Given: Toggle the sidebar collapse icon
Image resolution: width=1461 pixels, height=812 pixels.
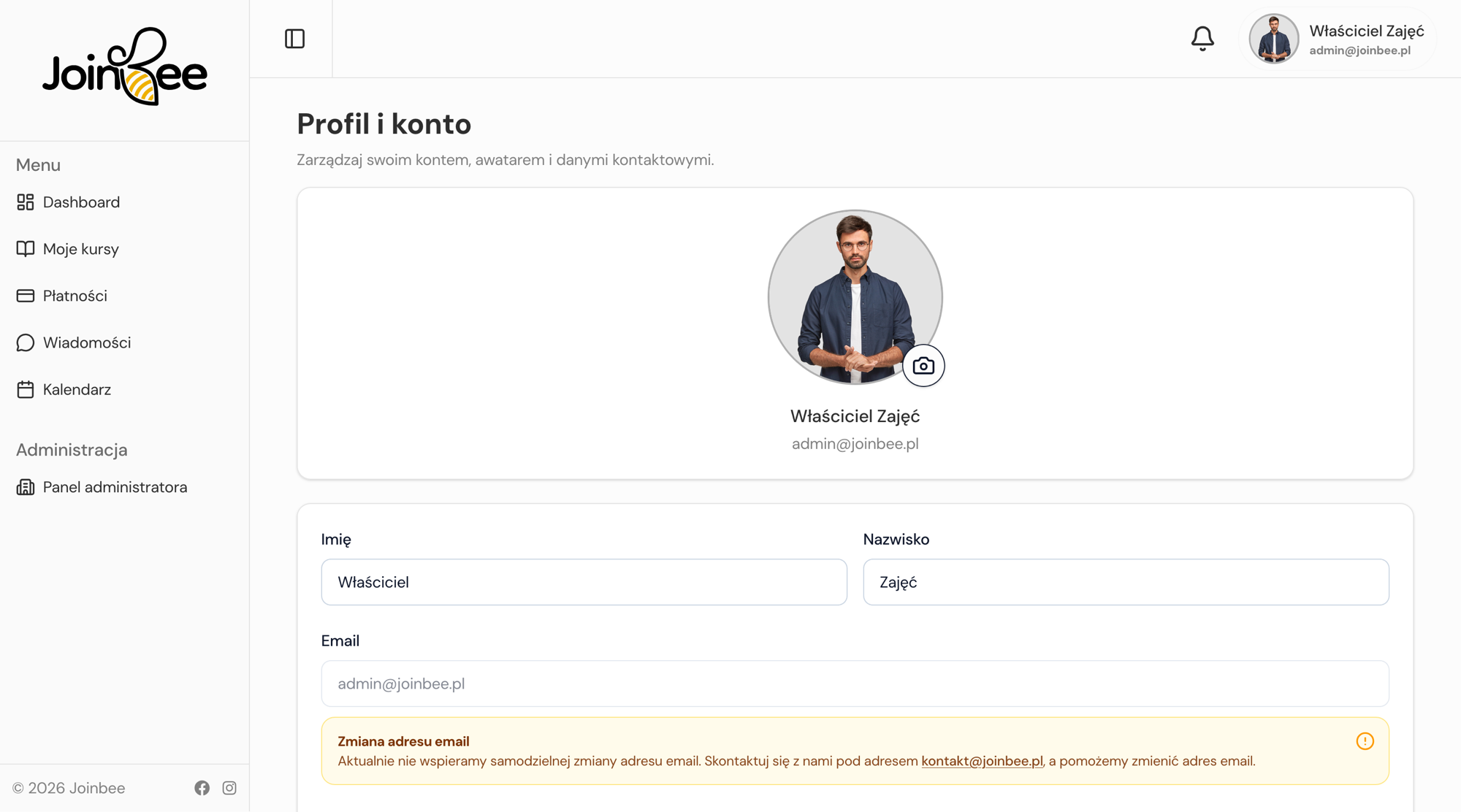Looking at the screenshot, I should pyautogui.click(x=294, y=39).
